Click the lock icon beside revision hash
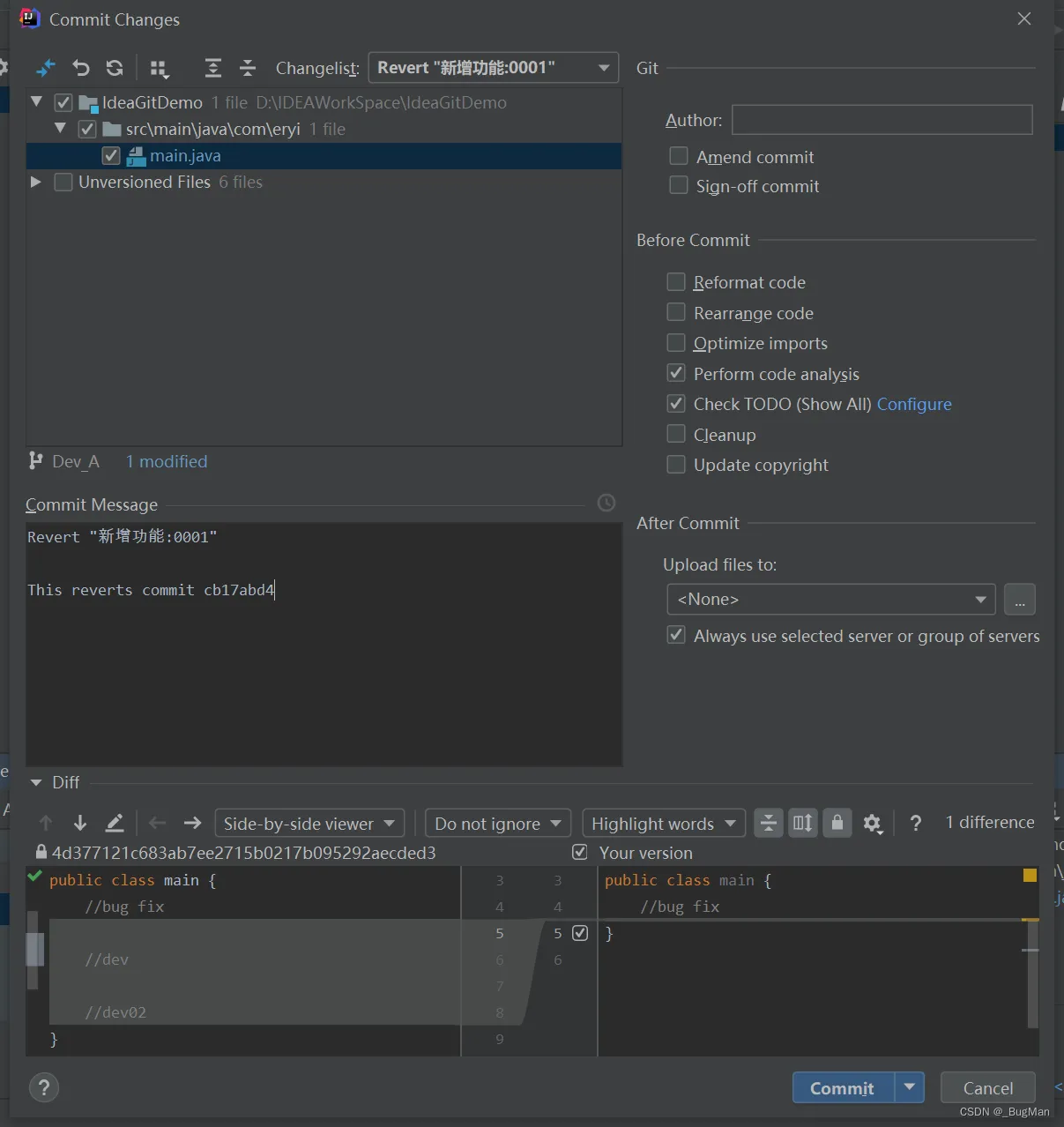 [41, 852]
